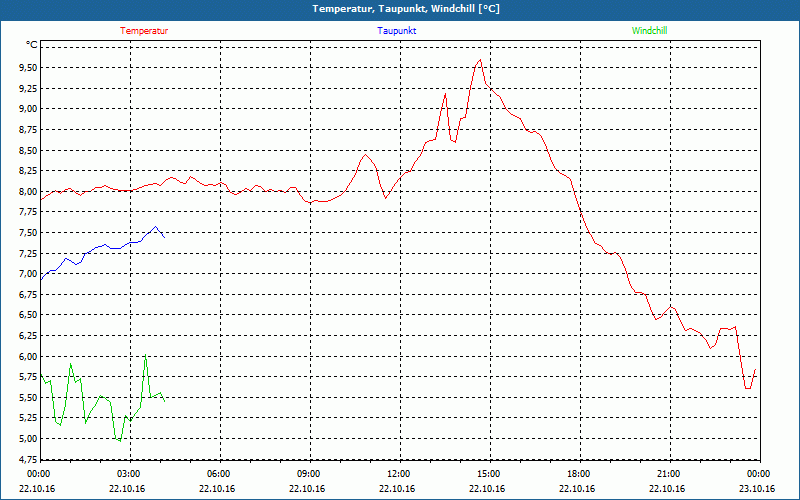
Task: Click the temperature peak near 14:40
Action: point(480,60)
